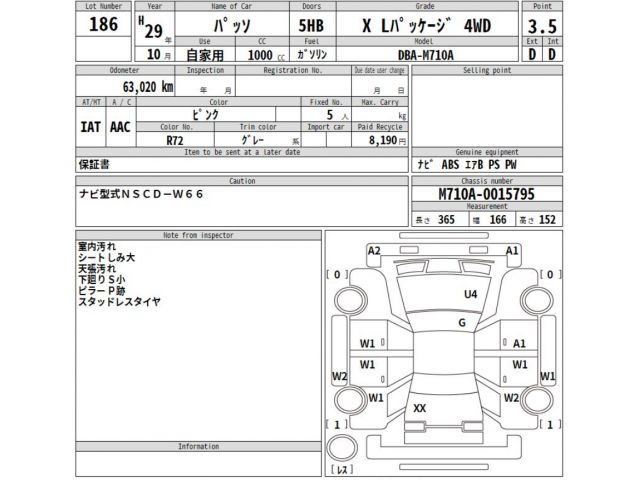Click the length measurement 365
The width and height of the screenshot is (640, 480).
(446, 220)
